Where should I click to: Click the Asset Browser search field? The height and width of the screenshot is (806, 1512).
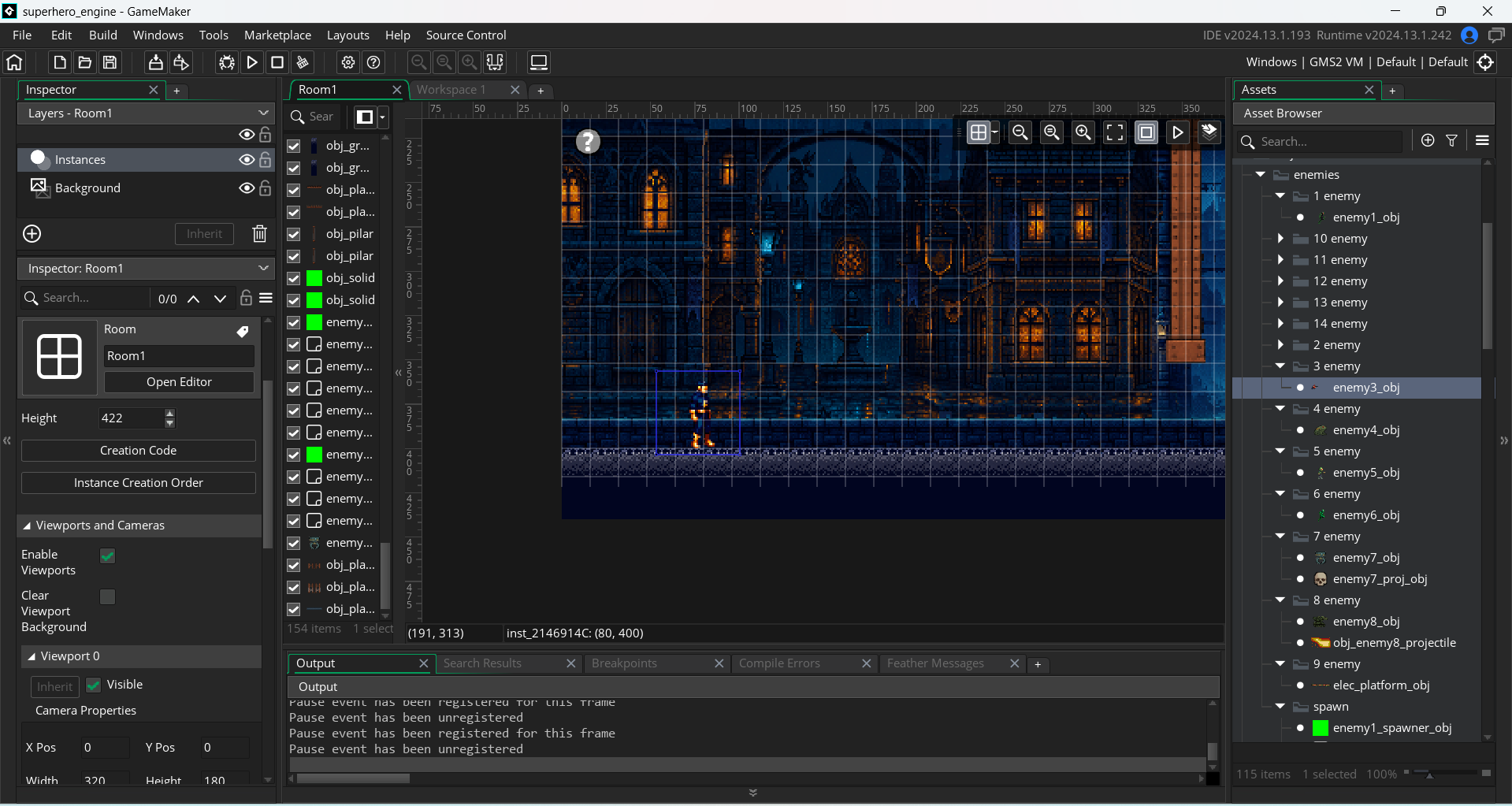[1328, 142]
